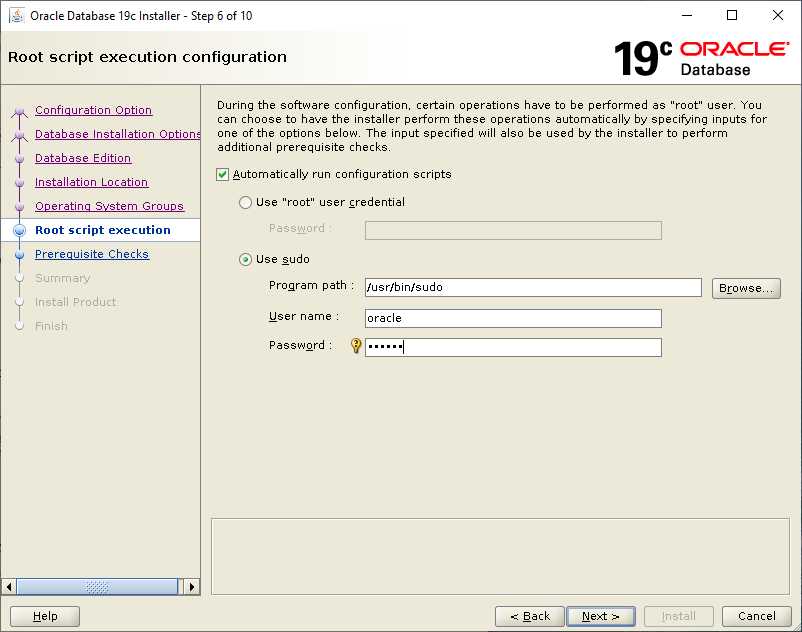Click the User name label
Image resolution: width=802 pixels, height=632 pixels.
point(304,317)
